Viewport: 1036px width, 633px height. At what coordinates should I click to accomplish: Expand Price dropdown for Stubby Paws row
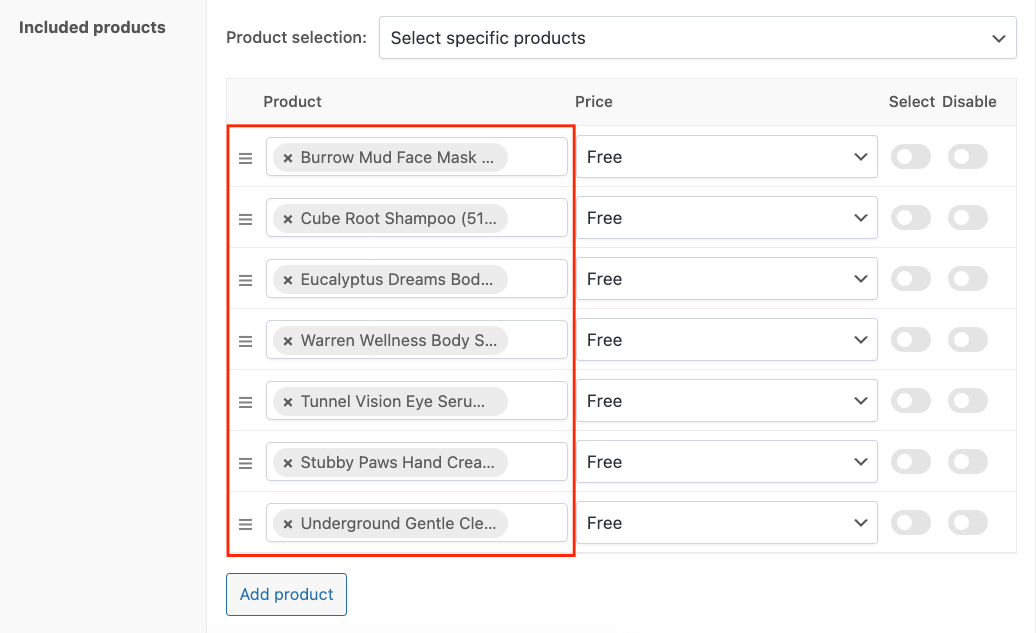pos(726,462)
